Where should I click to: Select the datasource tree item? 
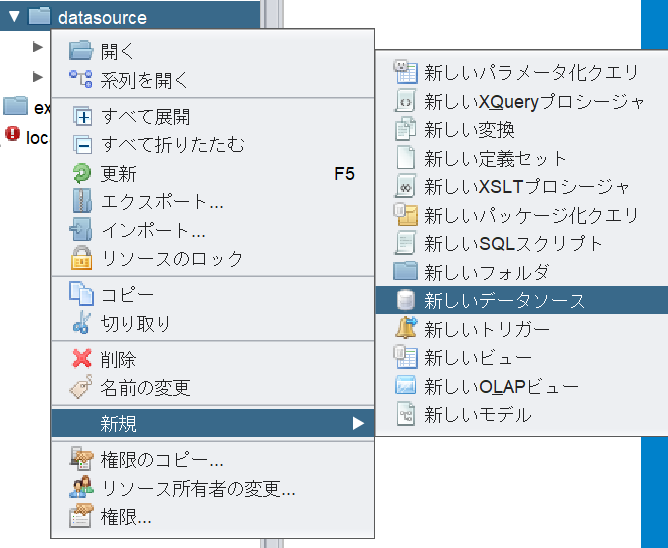click(130, 16)
